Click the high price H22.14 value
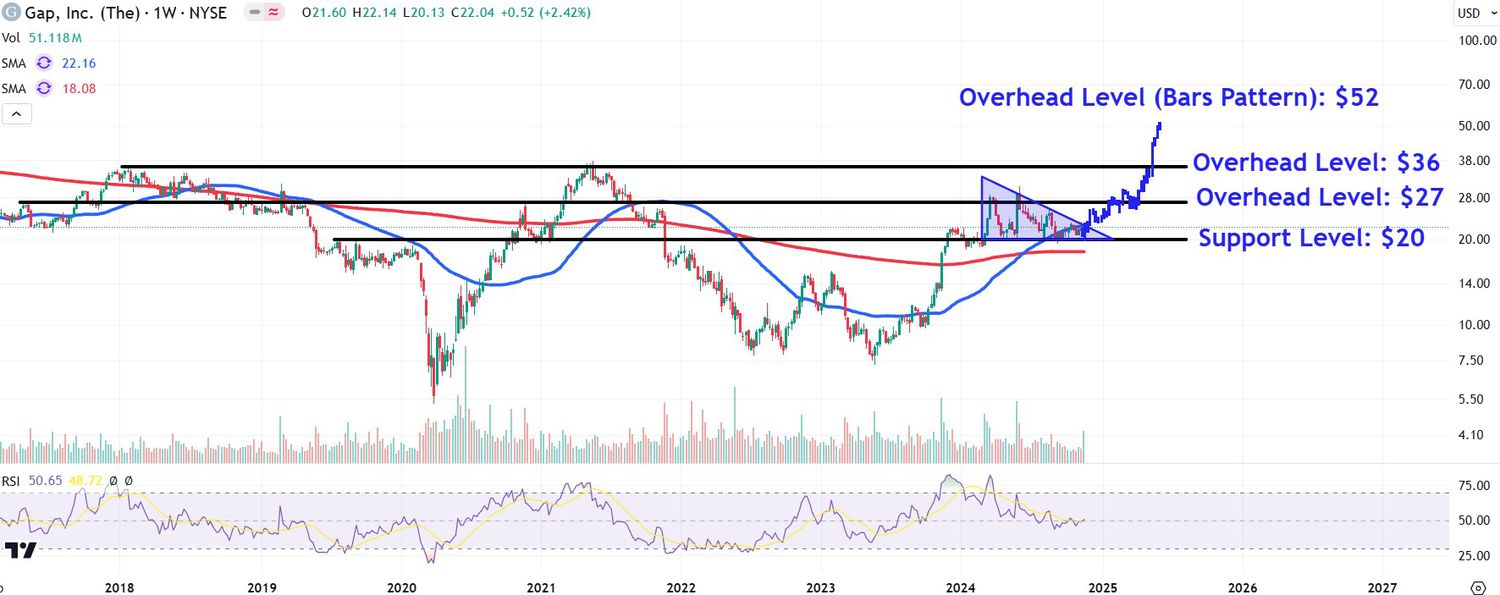Viewport: 1500px width, 595px height. [375, 13]
